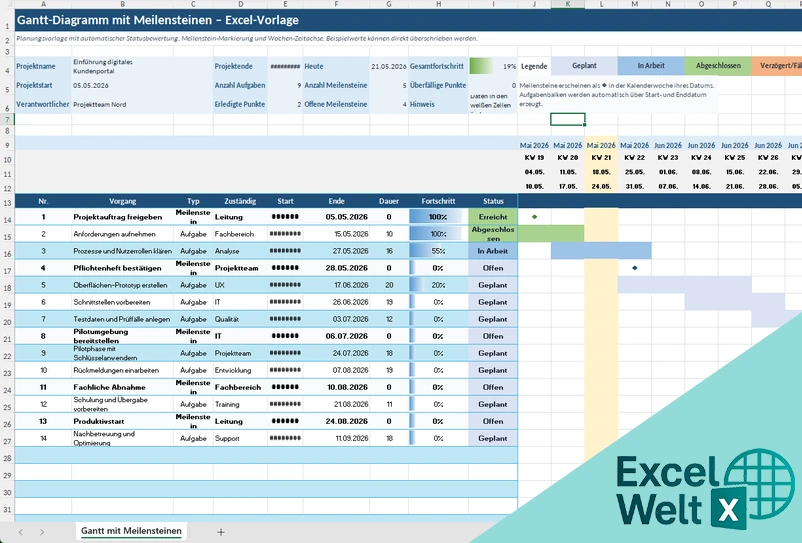Click the Gesamtfortschritt 19% progress bar

(493, 66)
